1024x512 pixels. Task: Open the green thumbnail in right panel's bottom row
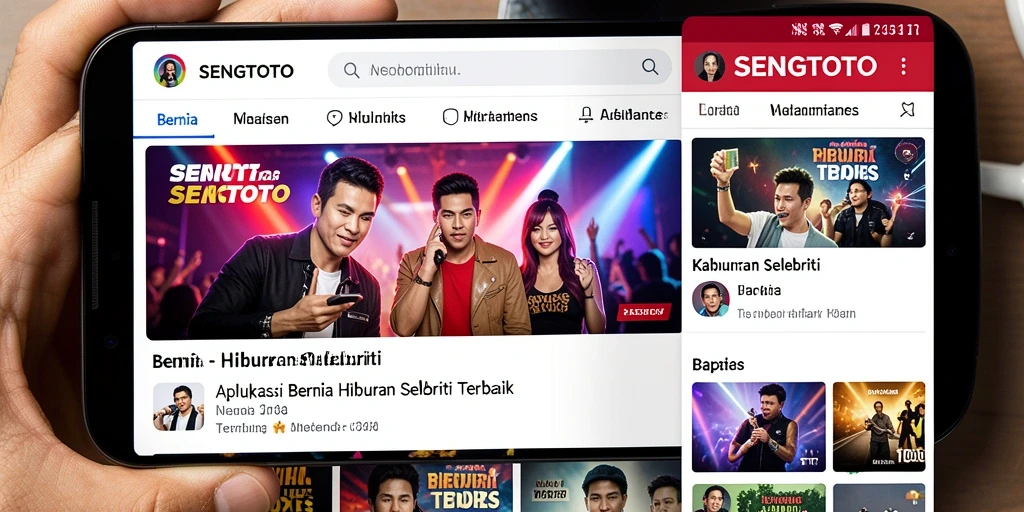tap(759, 498)
